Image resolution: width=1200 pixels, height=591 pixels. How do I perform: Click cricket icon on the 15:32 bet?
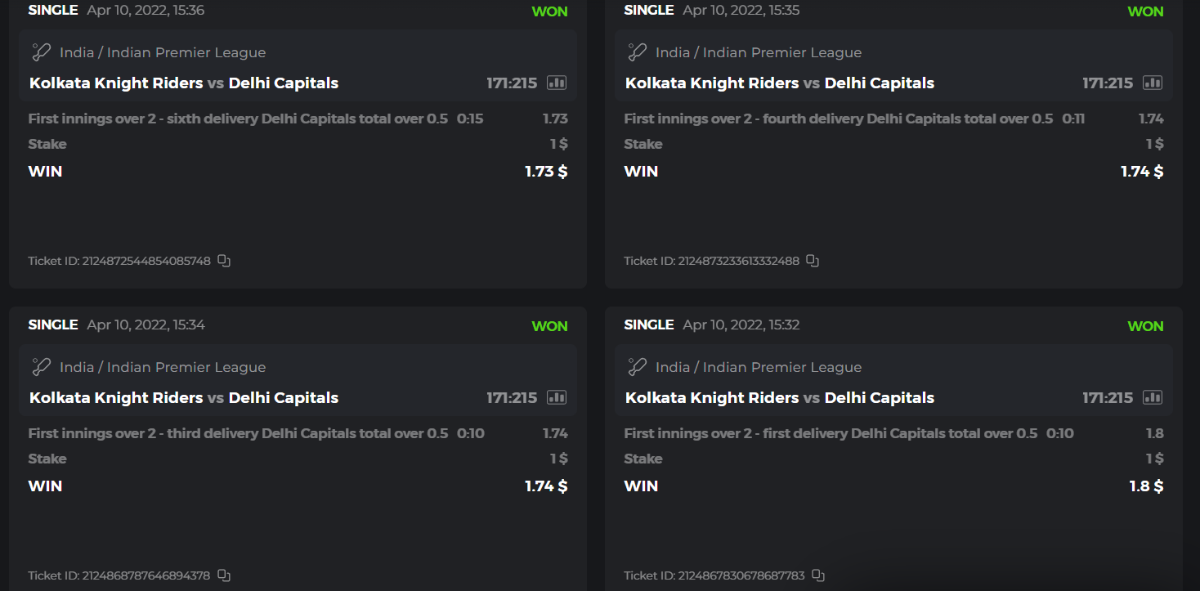[637, 367]
